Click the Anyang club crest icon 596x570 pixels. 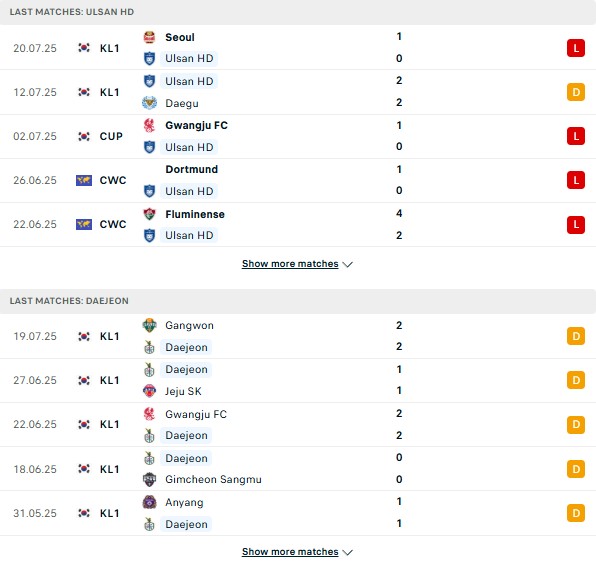149,502
